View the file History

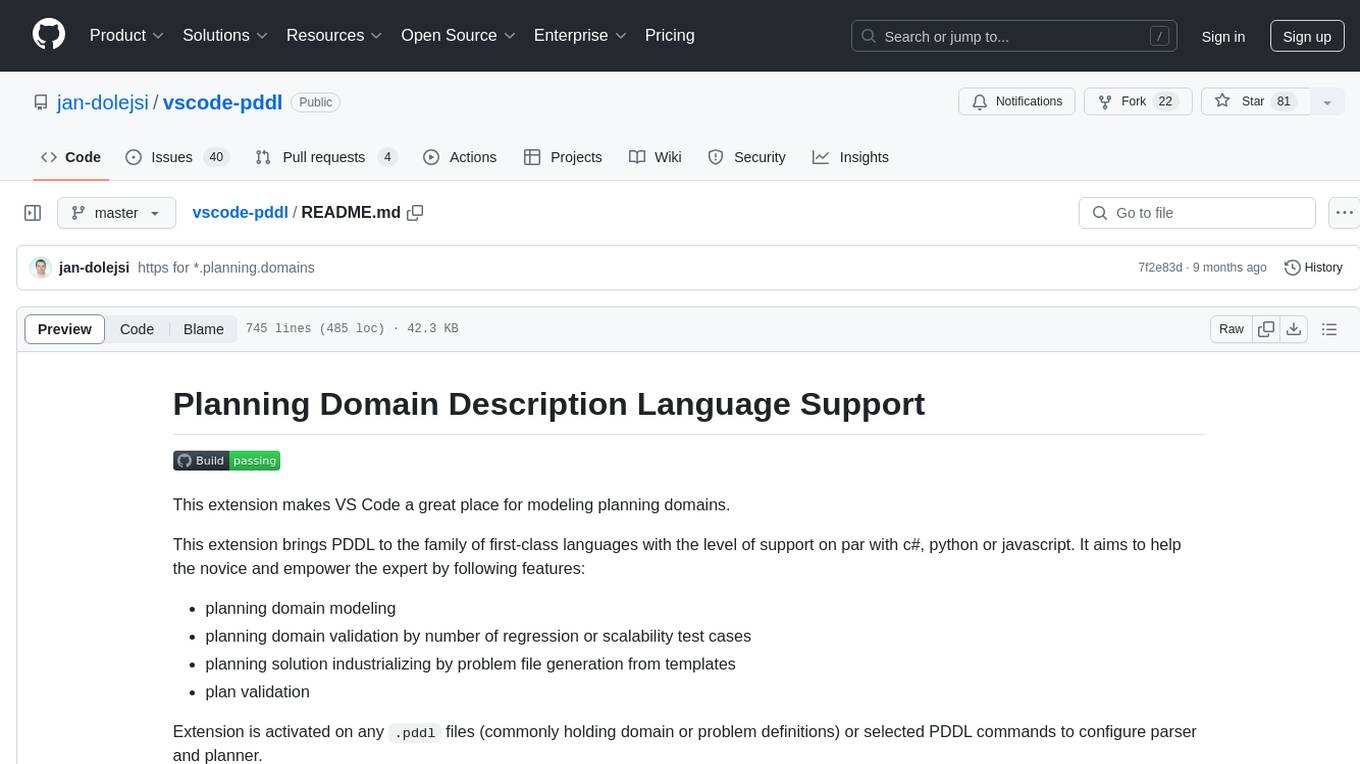pyautogui.click(x=1313, y=267)
